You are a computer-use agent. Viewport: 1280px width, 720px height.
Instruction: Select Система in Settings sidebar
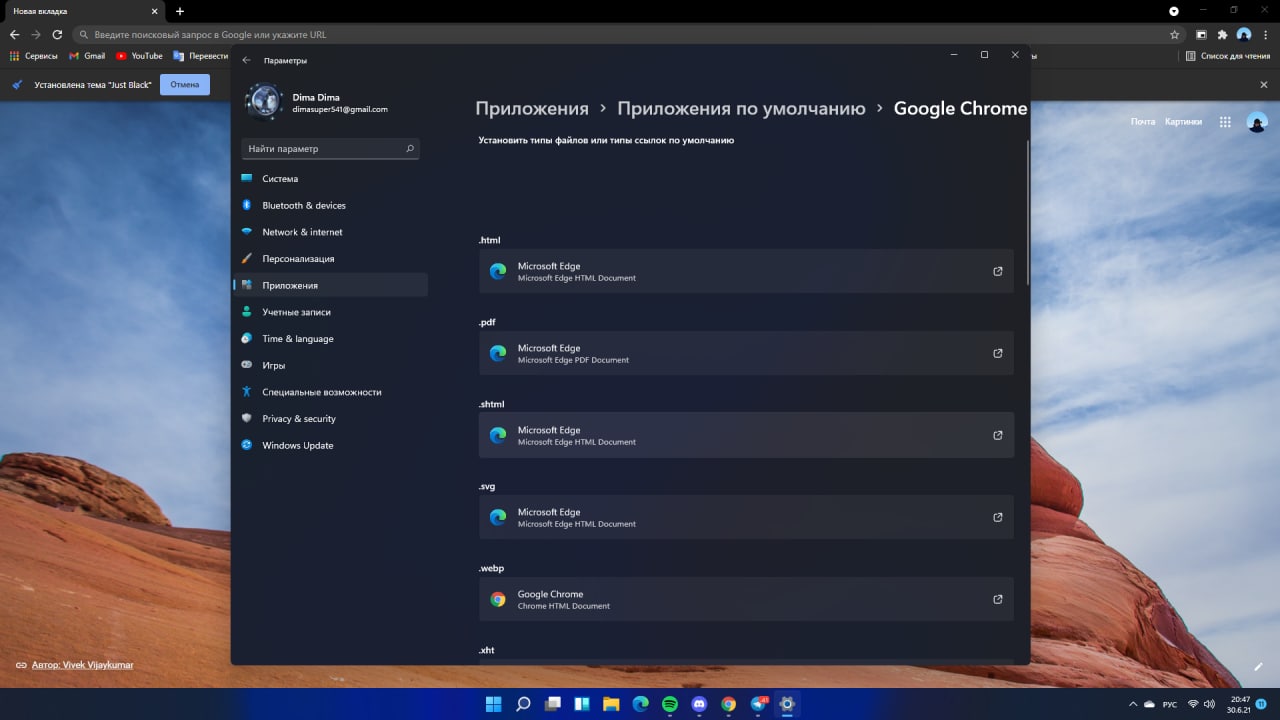coord(330,179)
